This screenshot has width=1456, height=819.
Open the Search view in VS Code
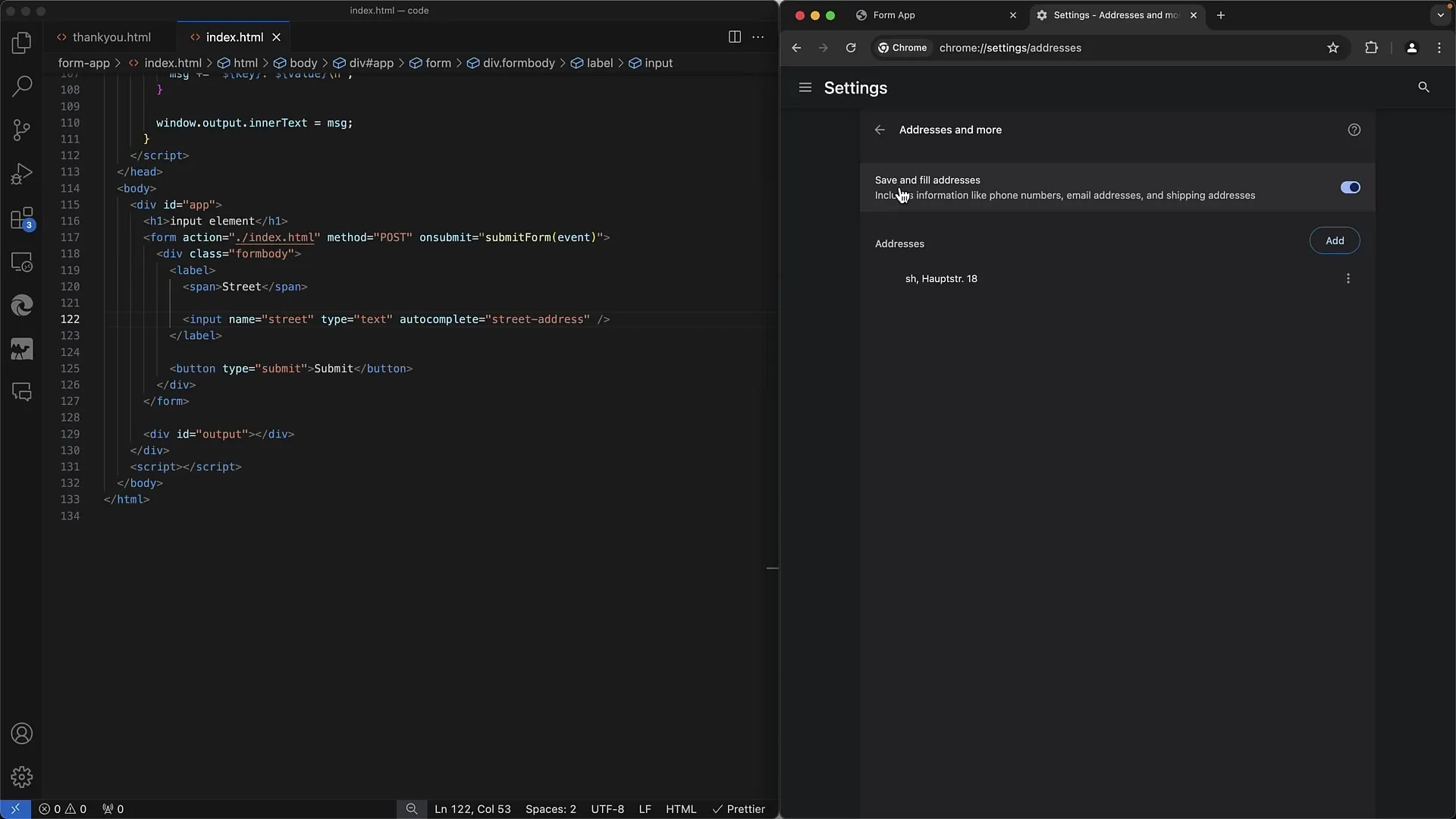click(x=22, y=86)
